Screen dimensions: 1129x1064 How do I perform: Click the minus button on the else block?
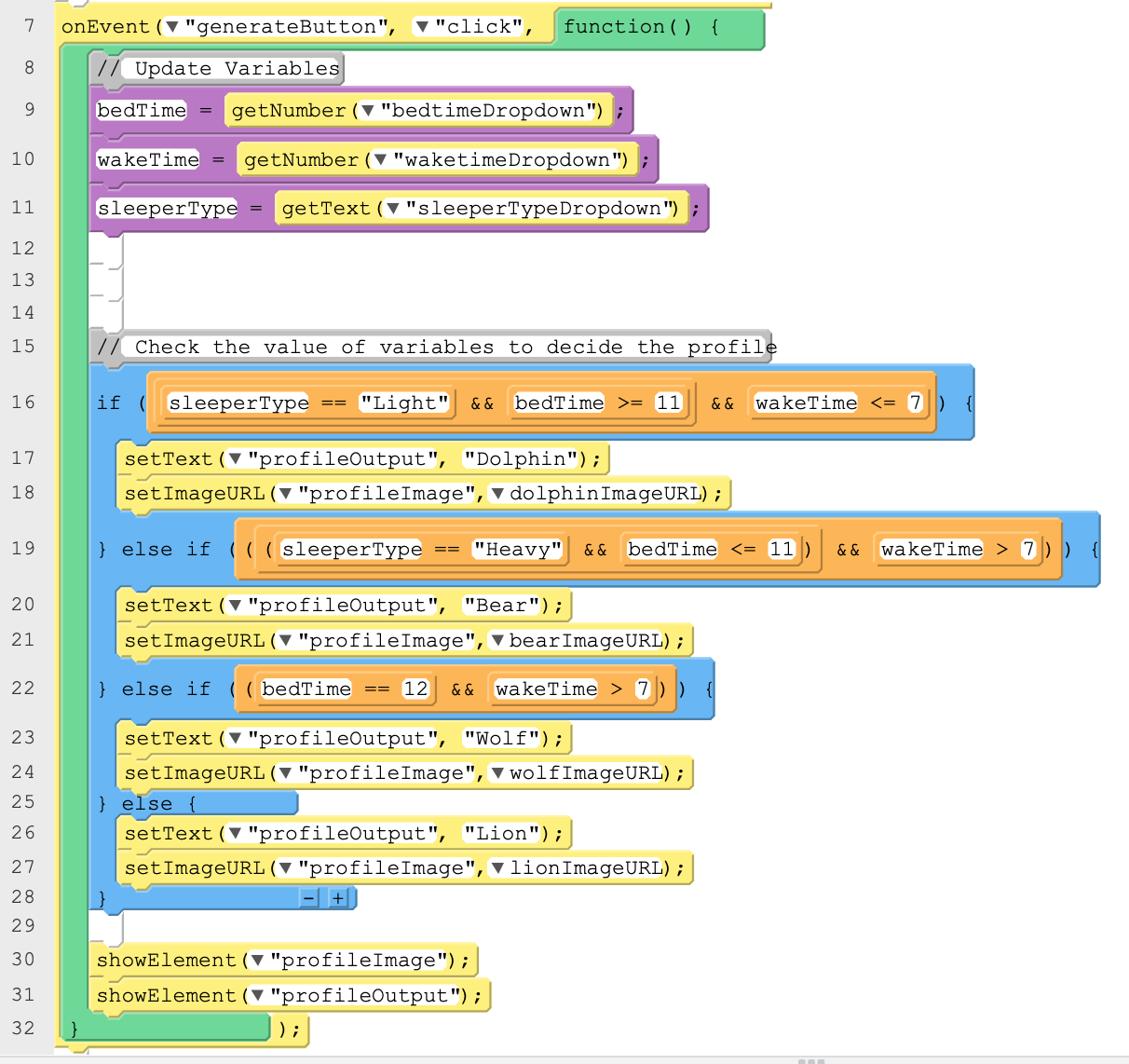point(309,898)
